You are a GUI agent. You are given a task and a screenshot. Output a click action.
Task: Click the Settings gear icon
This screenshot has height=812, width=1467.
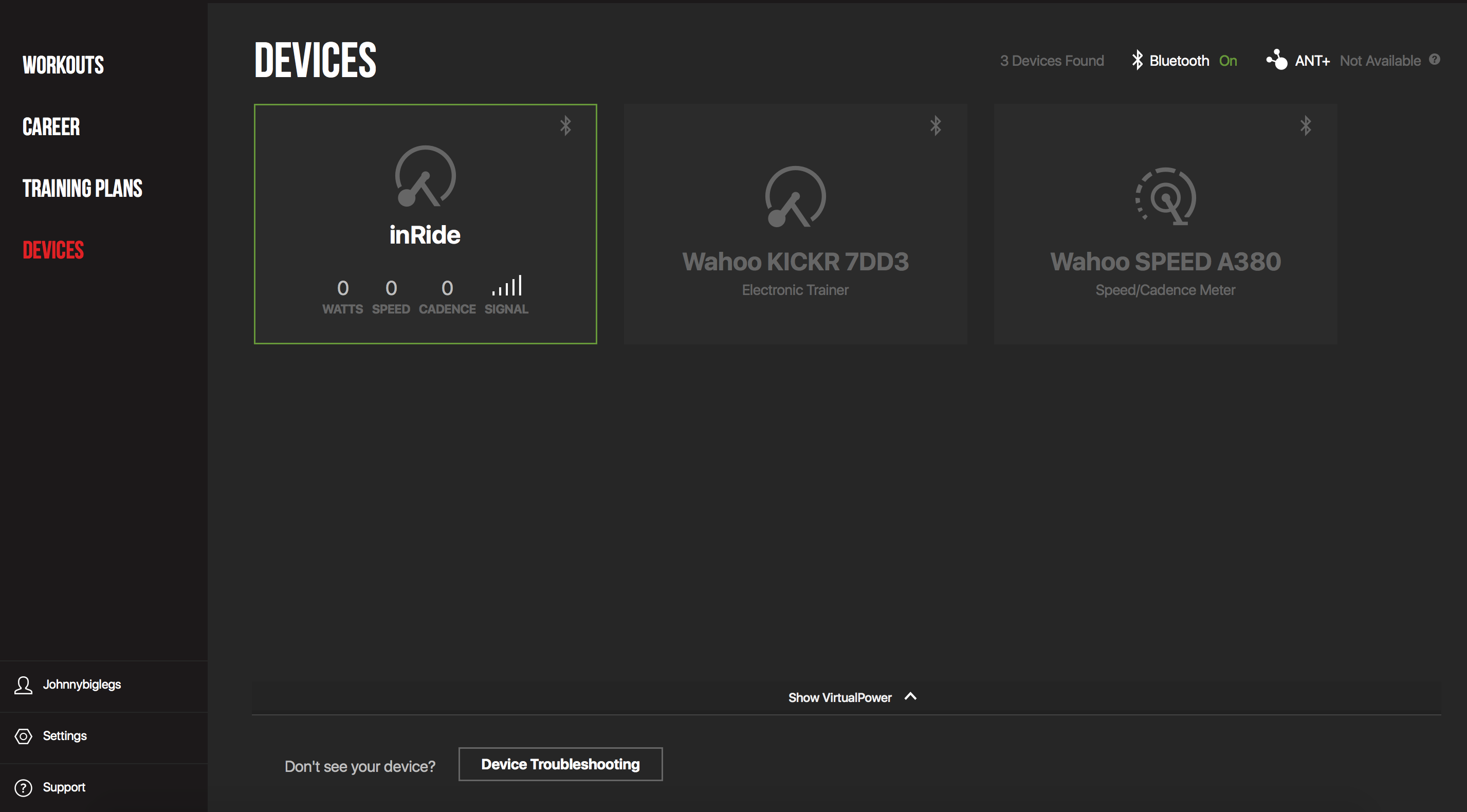pyautogui.click(x=23, y=736)
